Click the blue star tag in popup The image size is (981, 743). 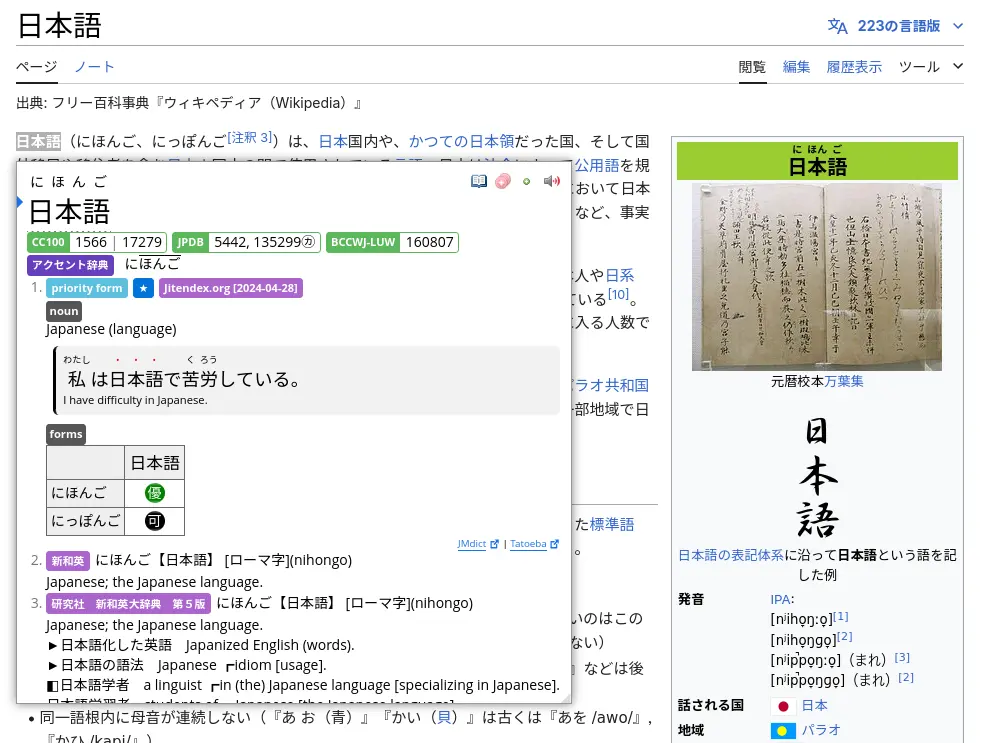(143, 288)
